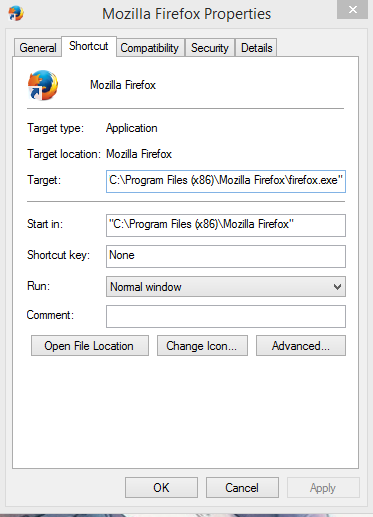373x517 pixels.
Task: Switch to the General tab
Action: click(38, 48)
